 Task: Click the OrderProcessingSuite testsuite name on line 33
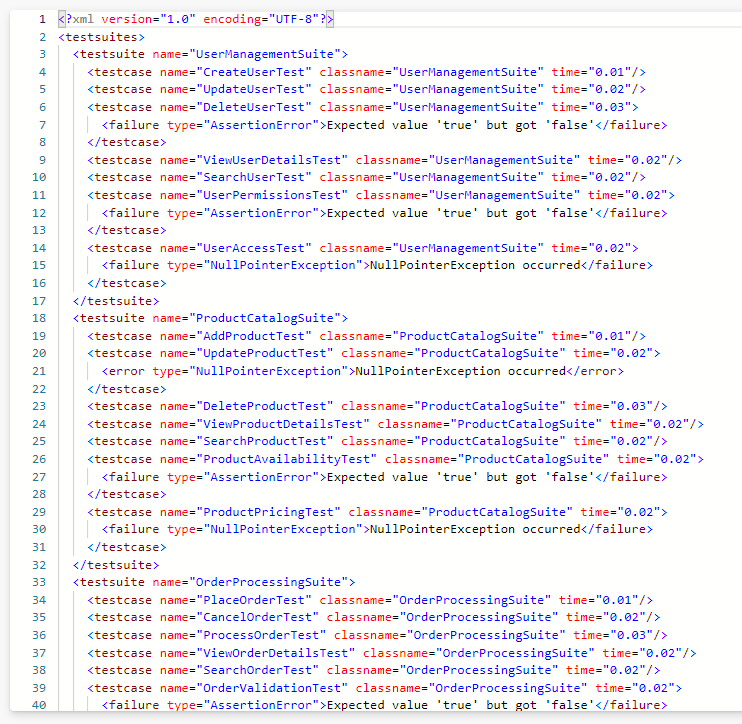(x=272, y=583)
